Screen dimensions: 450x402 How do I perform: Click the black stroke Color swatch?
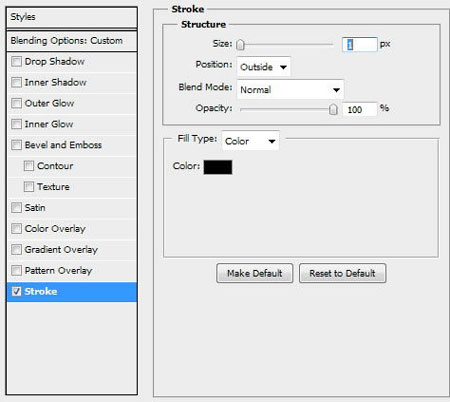coord(218,167)
